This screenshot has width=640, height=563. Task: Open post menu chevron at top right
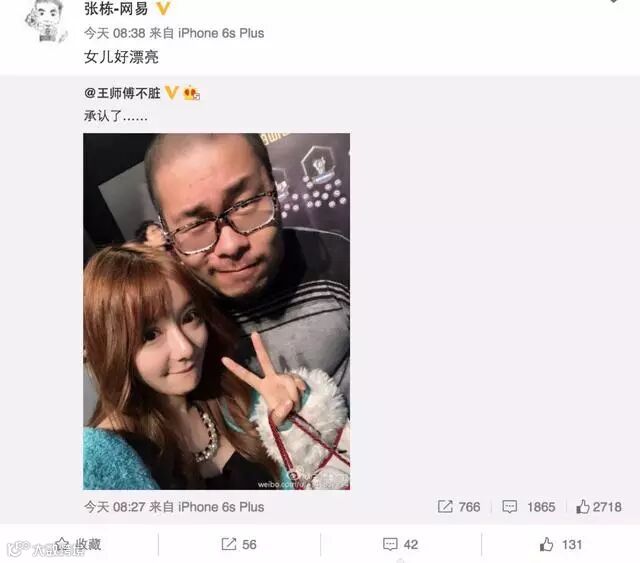[613, 1]
